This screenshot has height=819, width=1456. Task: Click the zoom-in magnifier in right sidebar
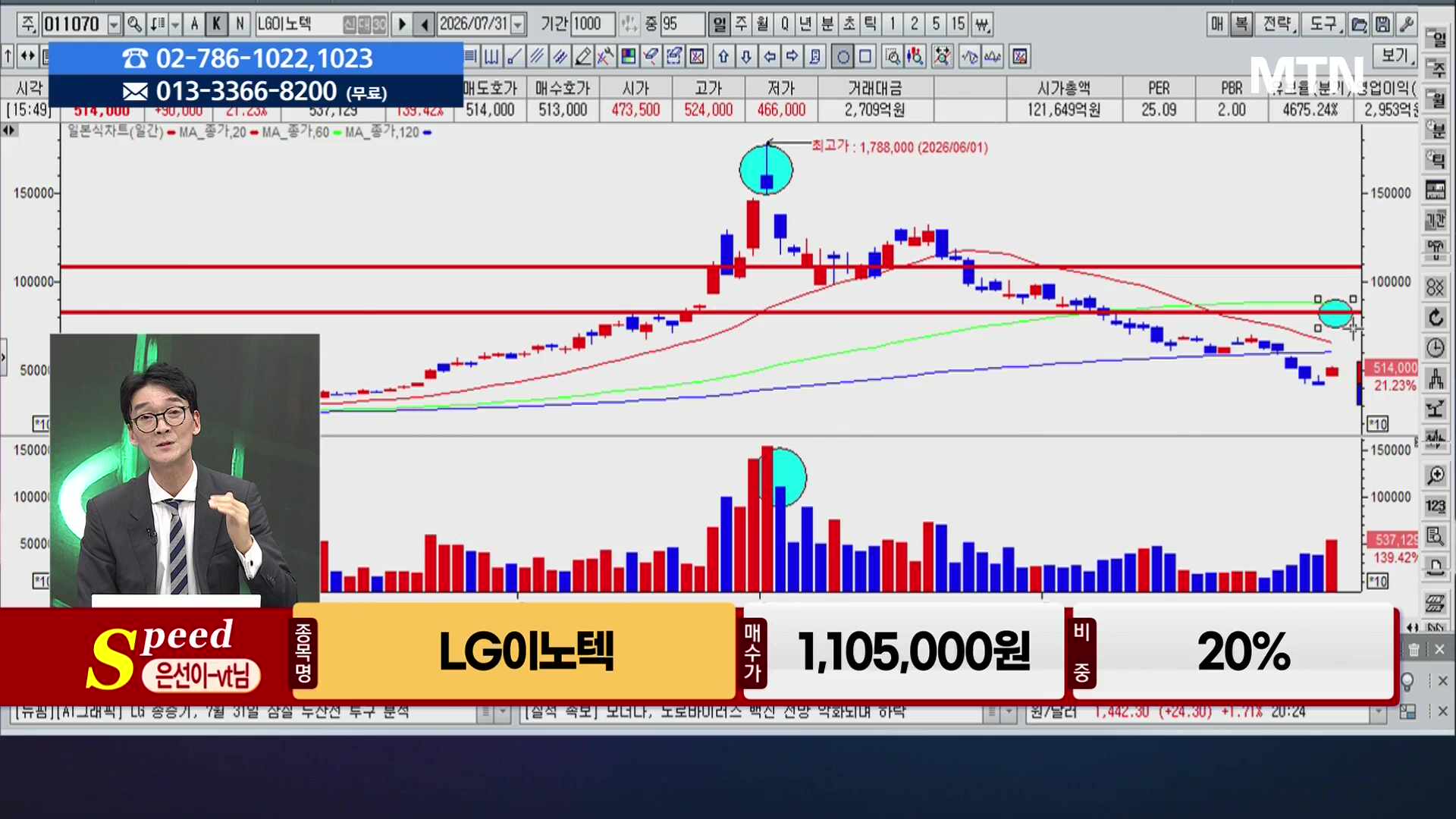[x=1436, y=475]
